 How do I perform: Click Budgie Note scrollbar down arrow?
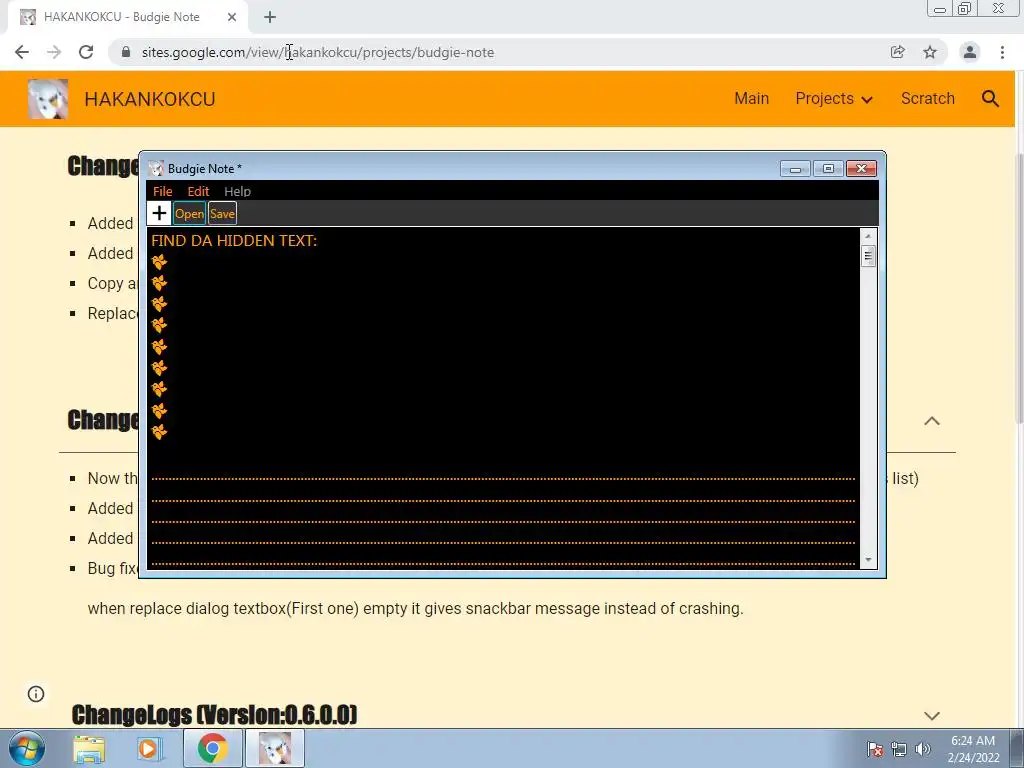tap(868, 560)
